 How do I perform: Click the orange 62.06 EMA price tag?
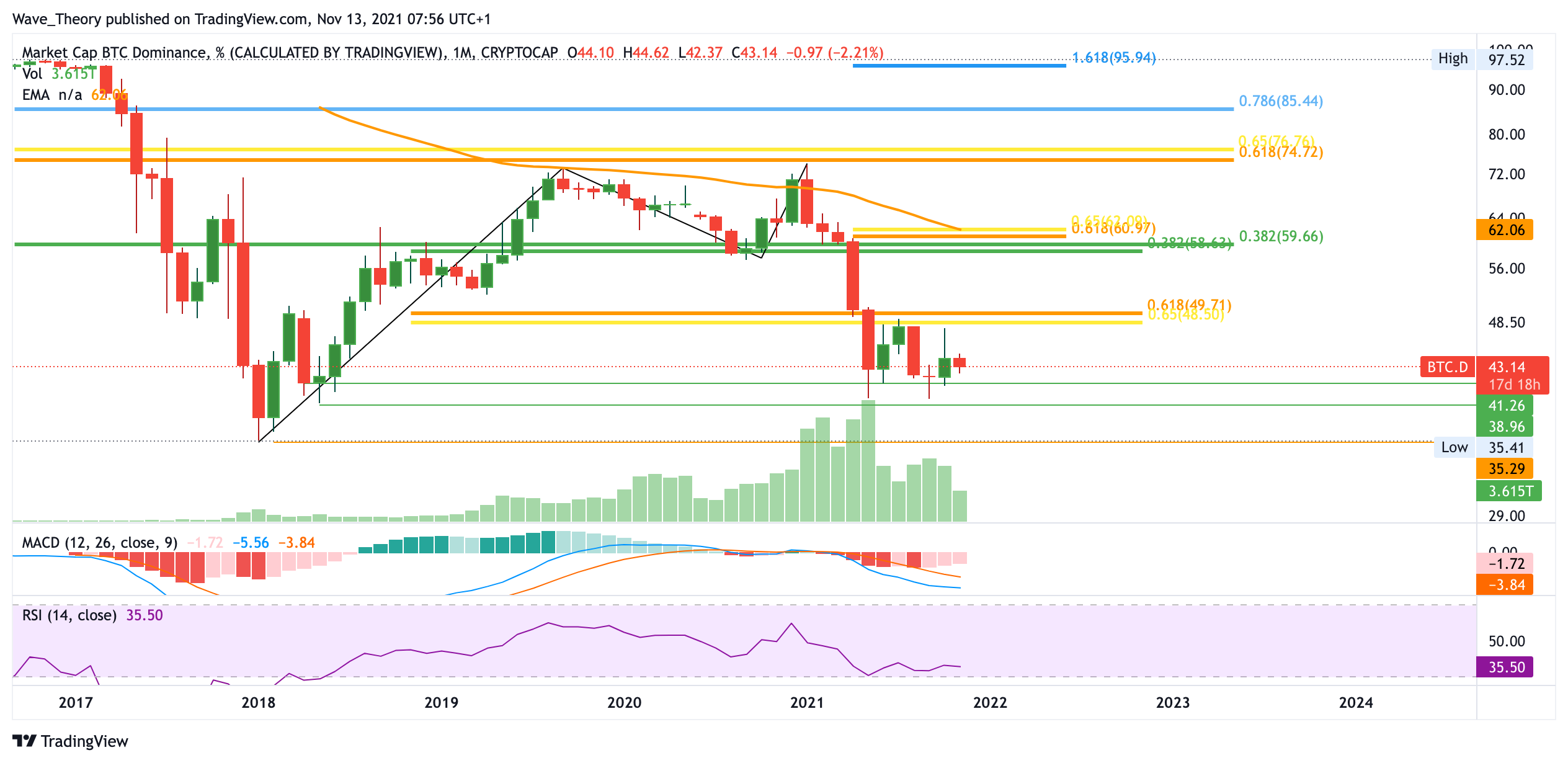pos(1505,230)
